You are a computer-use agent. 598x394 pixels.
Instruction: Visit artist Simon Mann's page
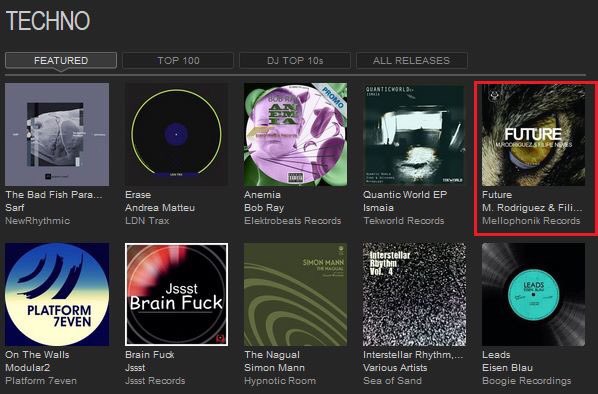[275, 368]
